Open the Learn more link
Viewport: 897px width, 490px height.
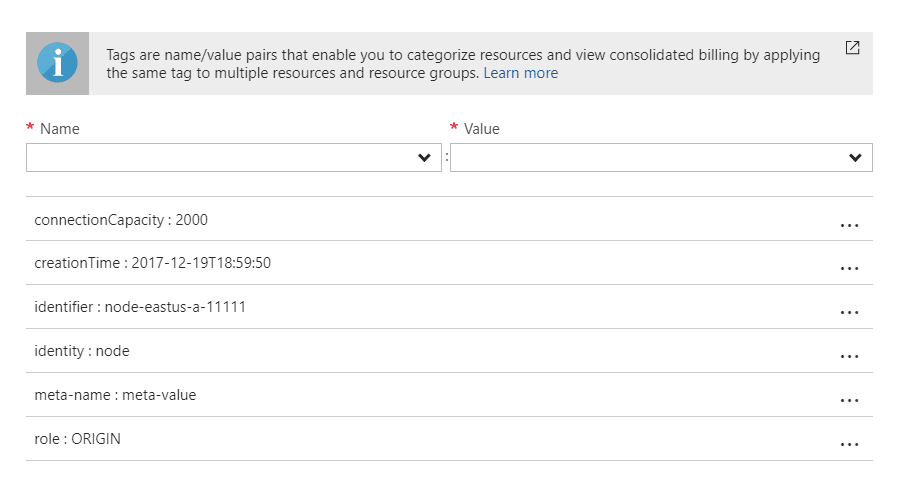pyautogui.click(x=521, y=73)
